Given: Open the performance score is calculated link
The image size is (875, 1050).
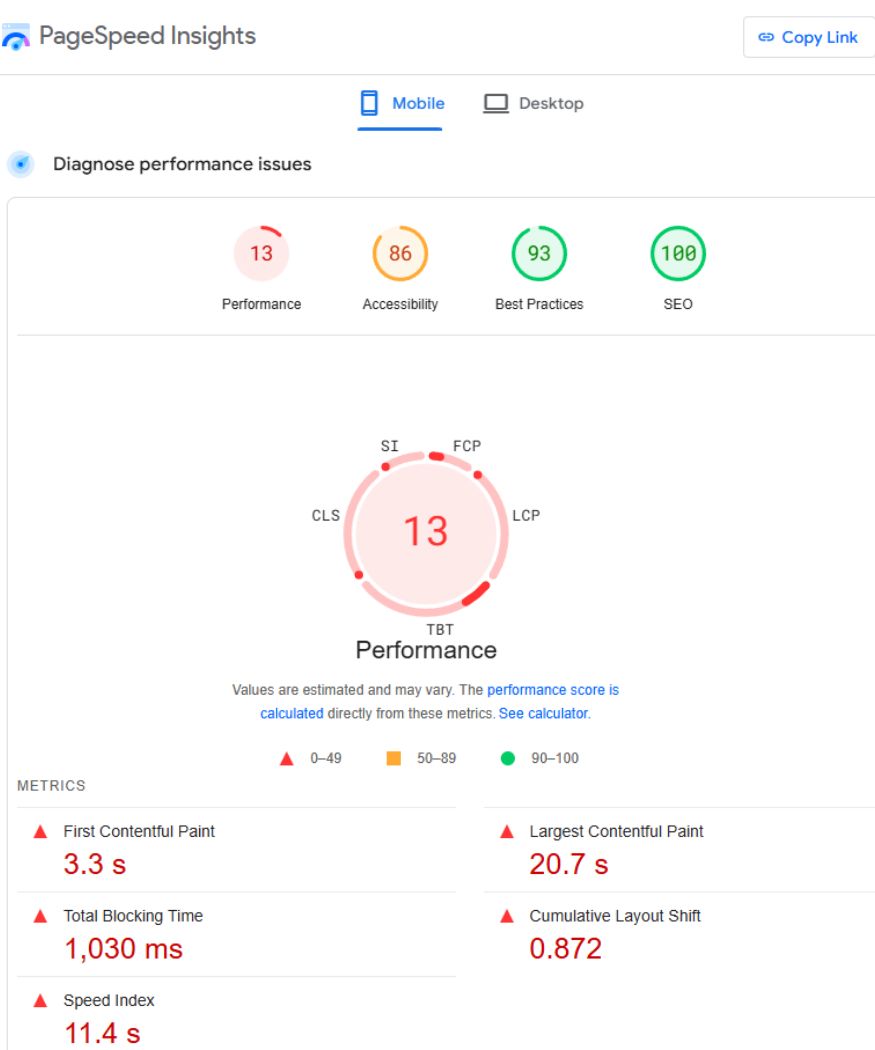Looking at the screenshot, I should [553, 690].
